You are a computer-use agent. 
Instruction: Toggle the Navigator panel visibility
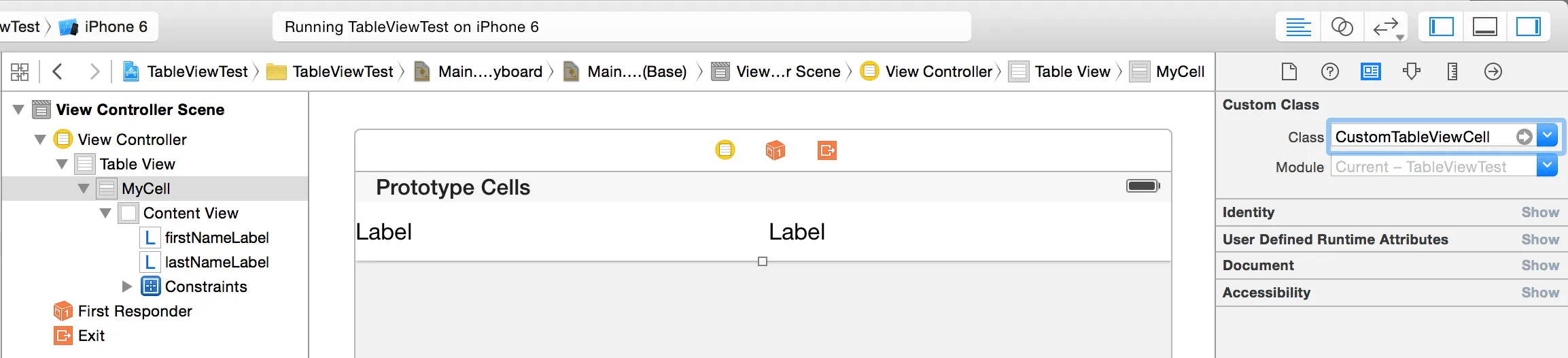tap(1442, 27)
